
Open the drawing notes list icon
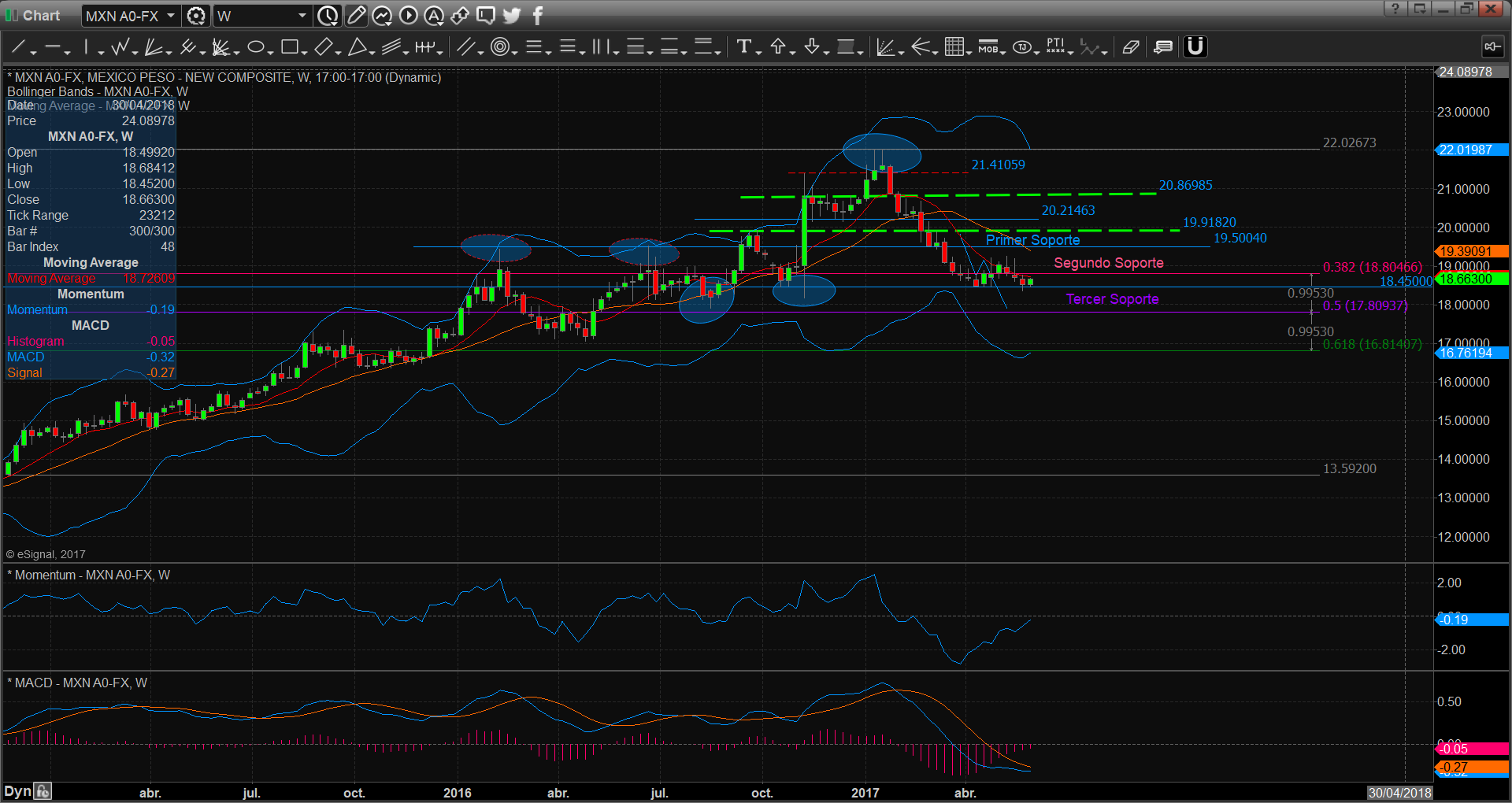coord(1163,47)
